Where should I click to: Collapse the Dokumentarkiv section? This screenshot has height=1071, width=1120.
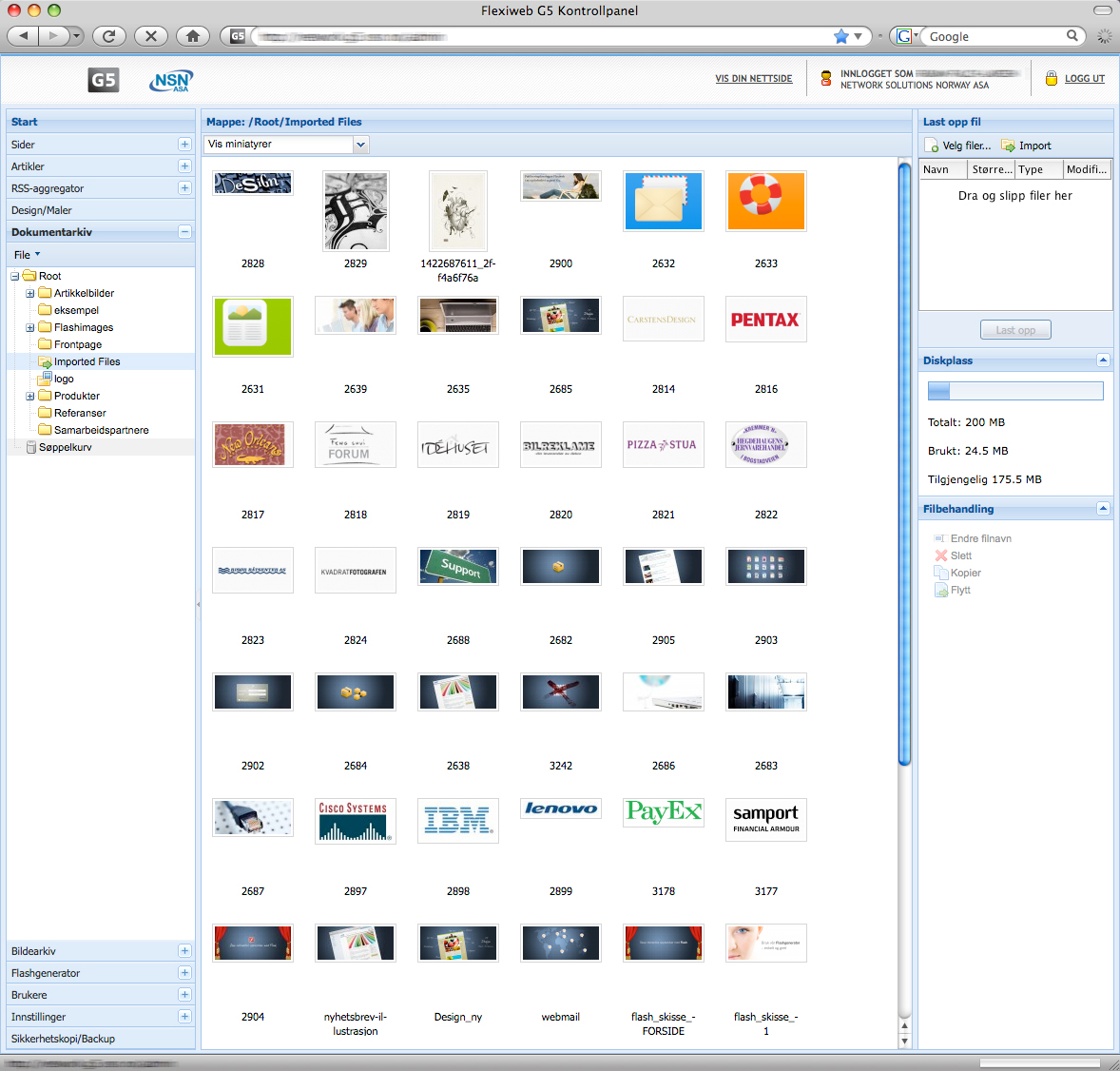(184, 232)
